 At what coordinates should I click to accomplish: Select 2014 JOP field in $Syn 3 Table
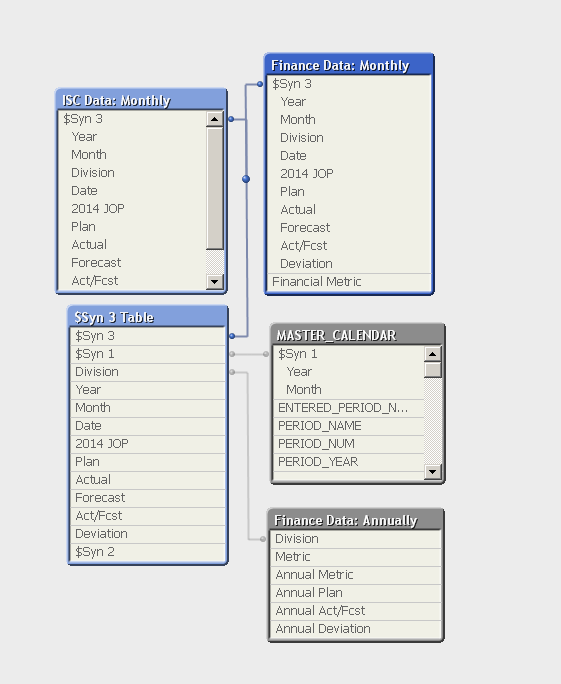148,444
